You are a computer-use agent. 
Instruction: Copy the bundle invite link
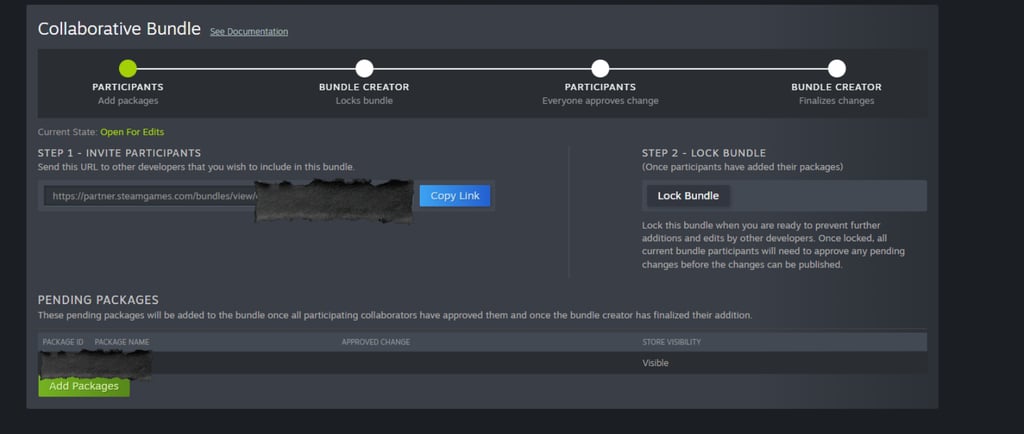[455, 196]
